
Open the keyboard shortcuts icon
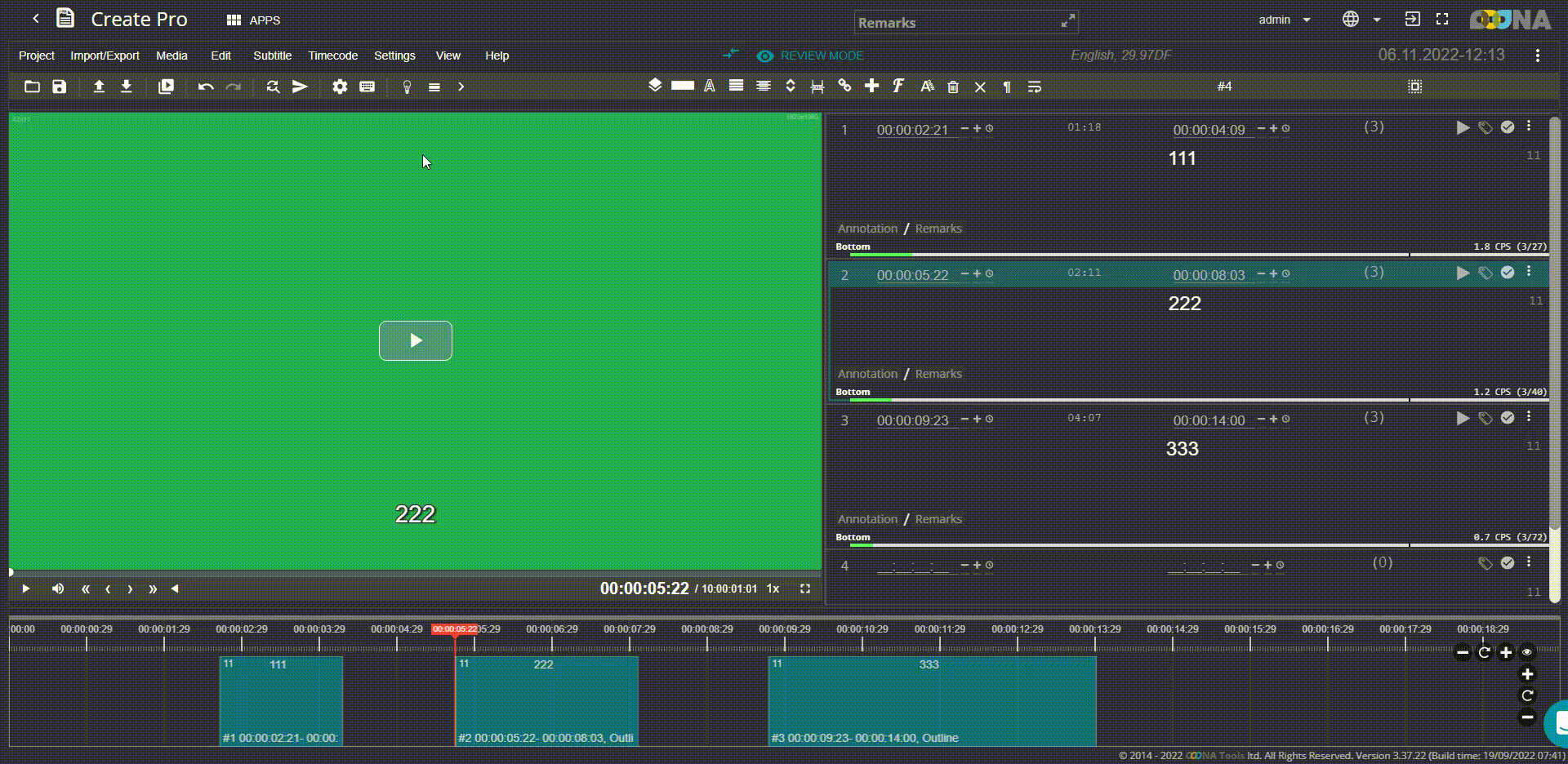click(367, 87)
